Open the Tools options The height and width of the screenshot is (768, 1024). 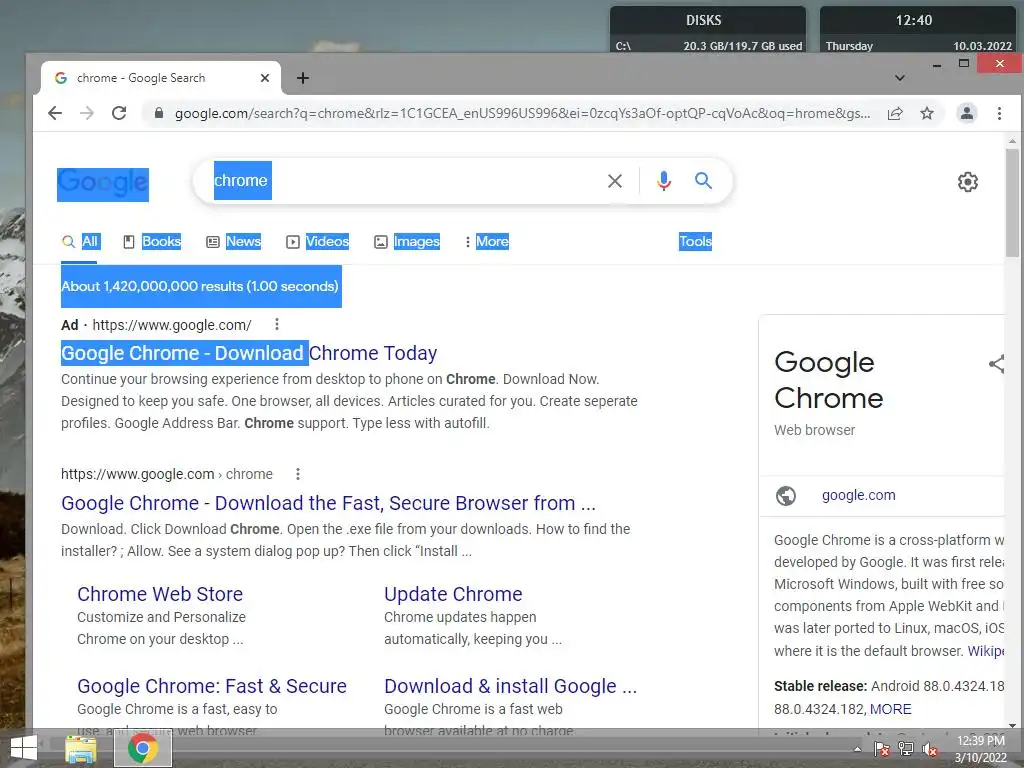(696, 242)
